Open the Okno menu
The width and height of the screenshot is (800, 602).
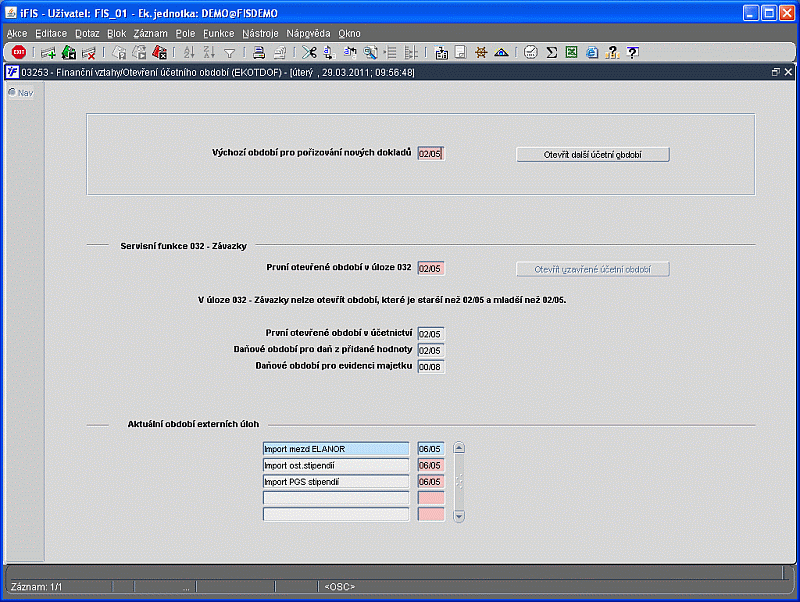349,33
